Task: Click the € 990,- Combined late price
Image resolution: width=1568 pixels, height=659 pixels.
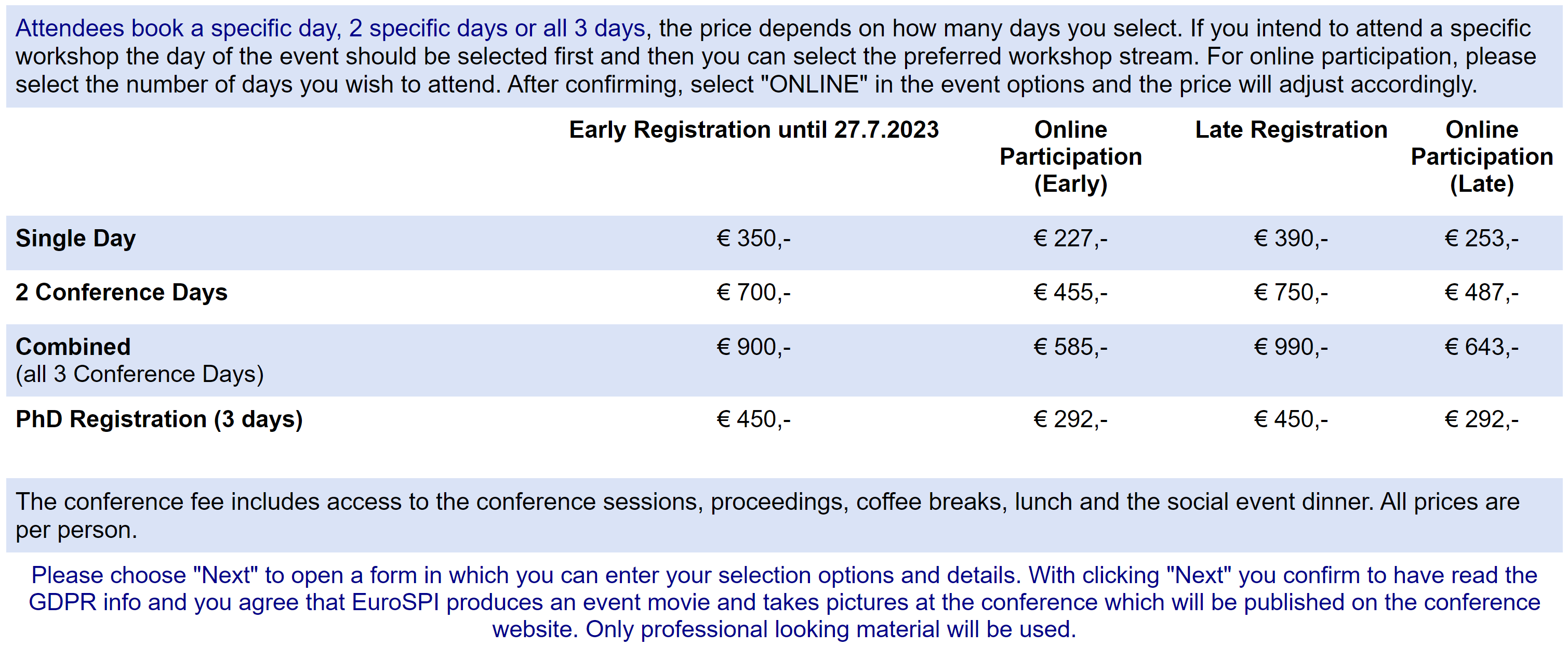Action: coord(1291,347)
